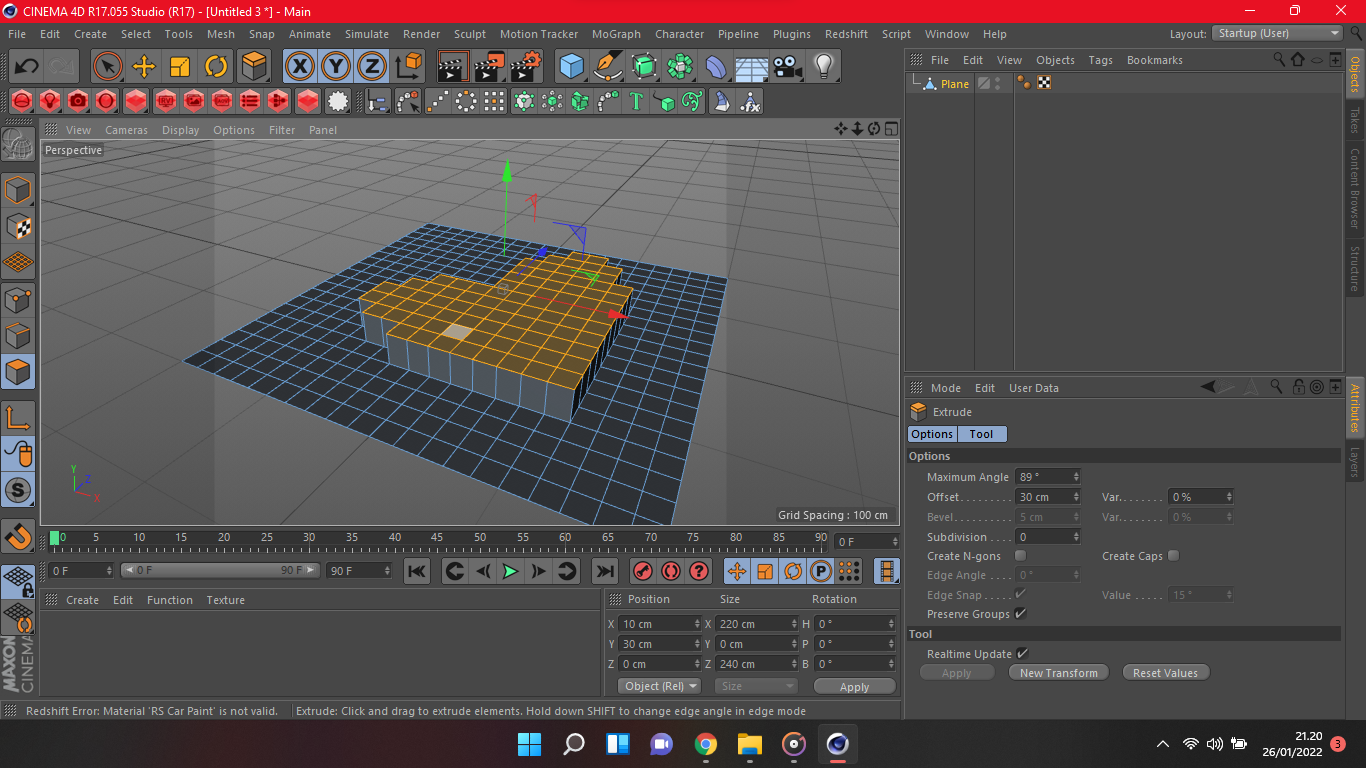Open the Simulate menu
The image size is (1366, 768).
tap(367, 34)
